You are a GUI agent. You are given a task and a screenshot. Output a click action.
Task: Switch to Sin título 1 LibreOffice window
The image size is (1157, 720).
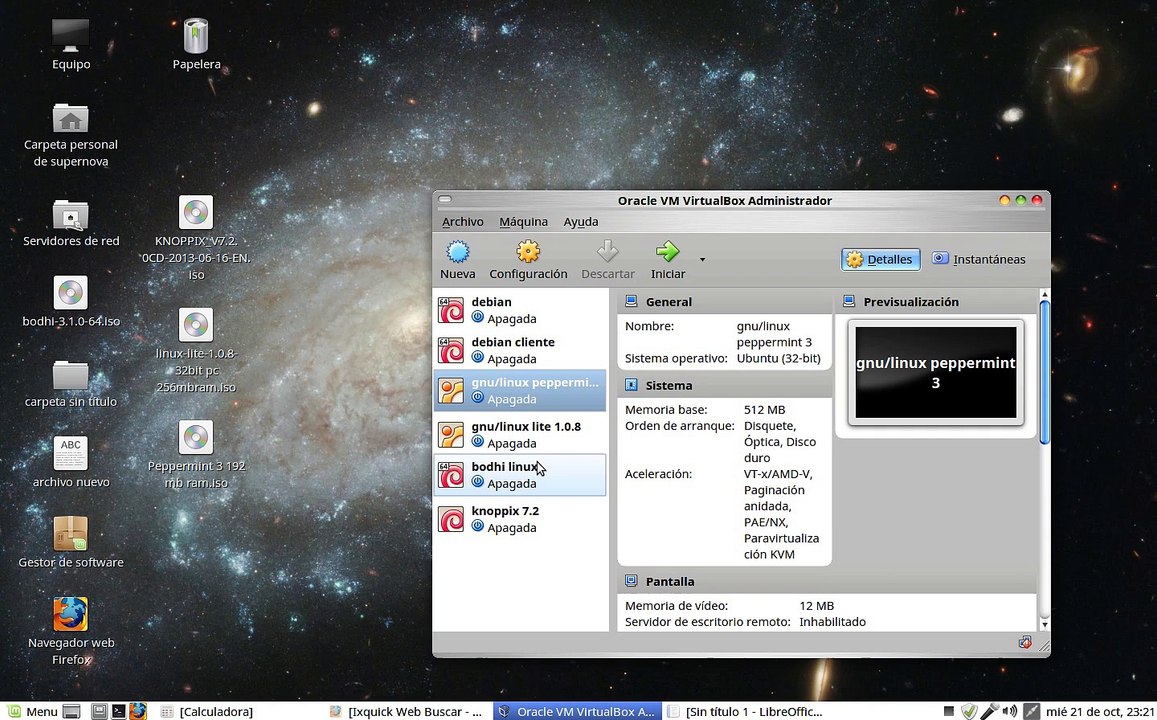[745, 711]
